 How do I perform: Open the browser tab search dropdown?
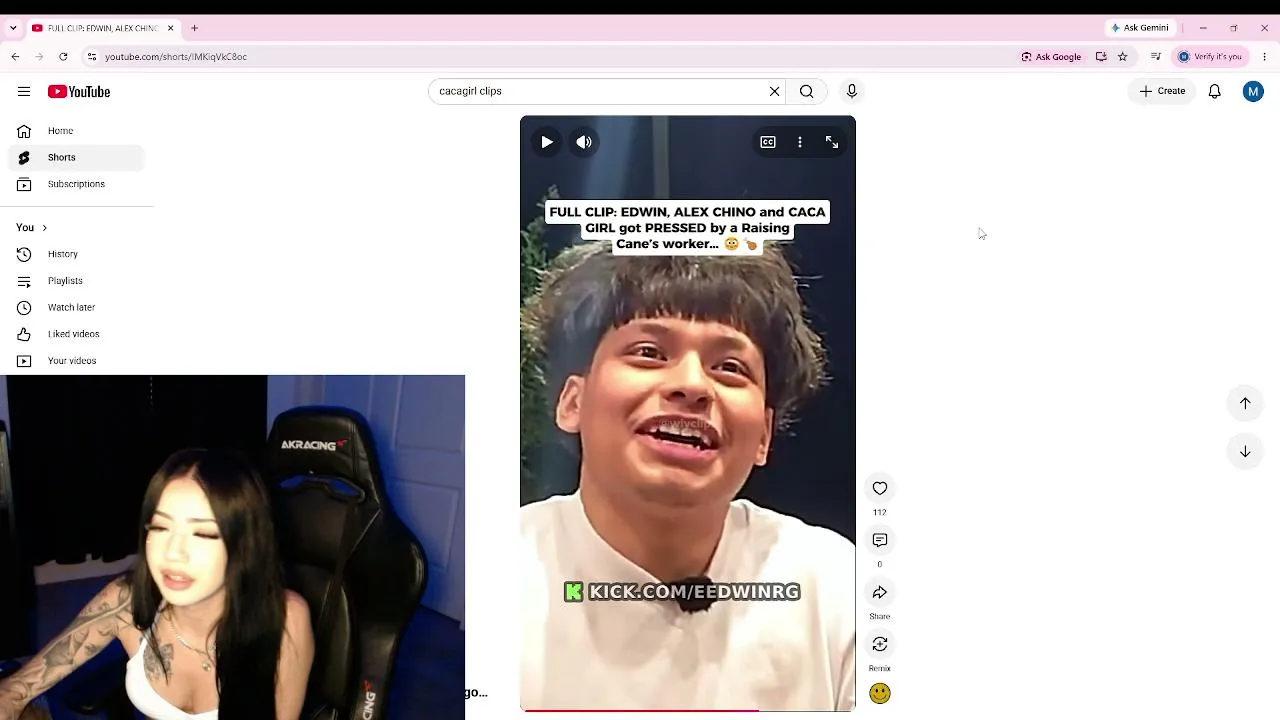pyautogui.click(x=13, y=28)
